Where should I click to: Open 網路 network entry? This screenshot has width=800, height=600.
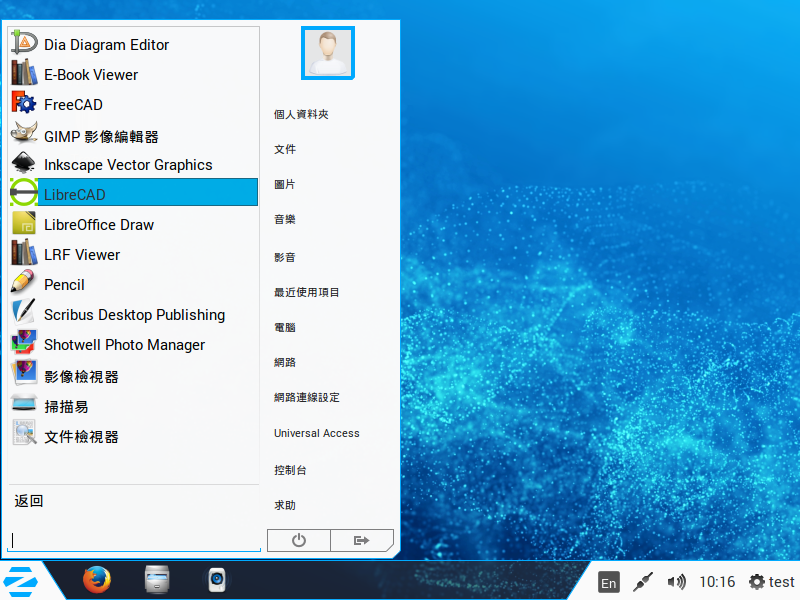click(x=285, y=363)
